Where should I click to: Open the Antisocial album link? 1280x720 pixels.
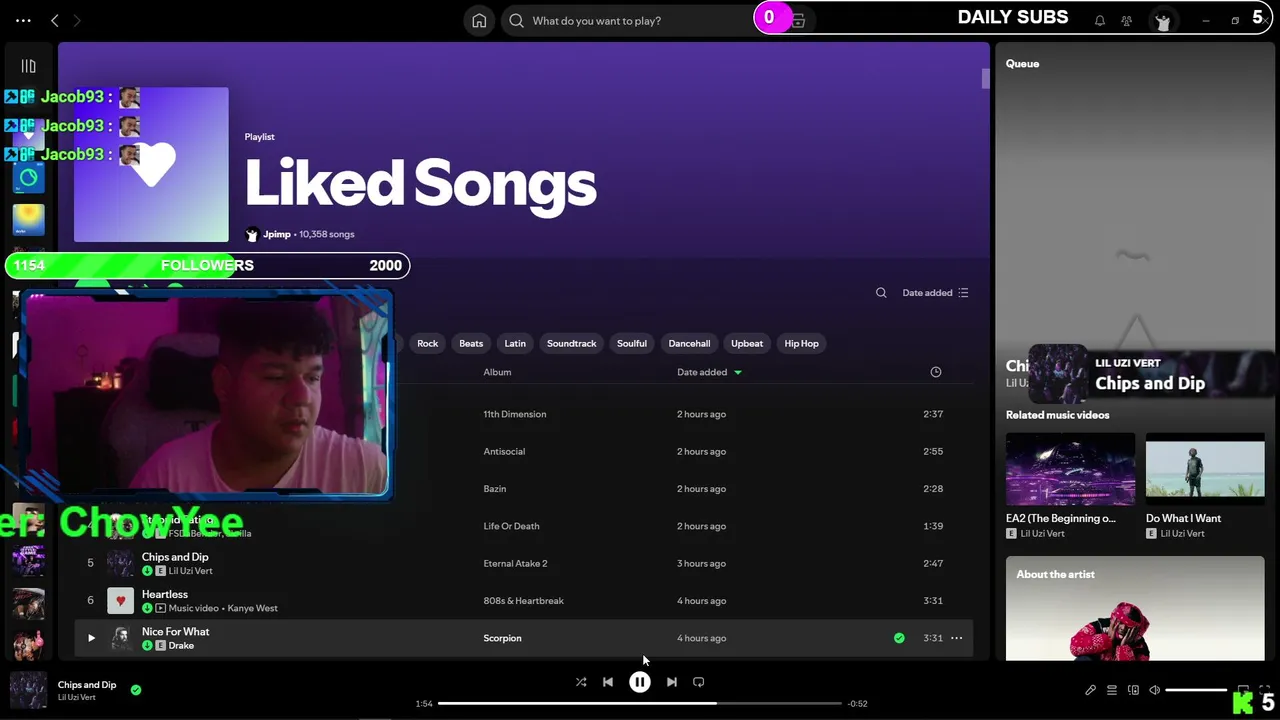point(504,451)
